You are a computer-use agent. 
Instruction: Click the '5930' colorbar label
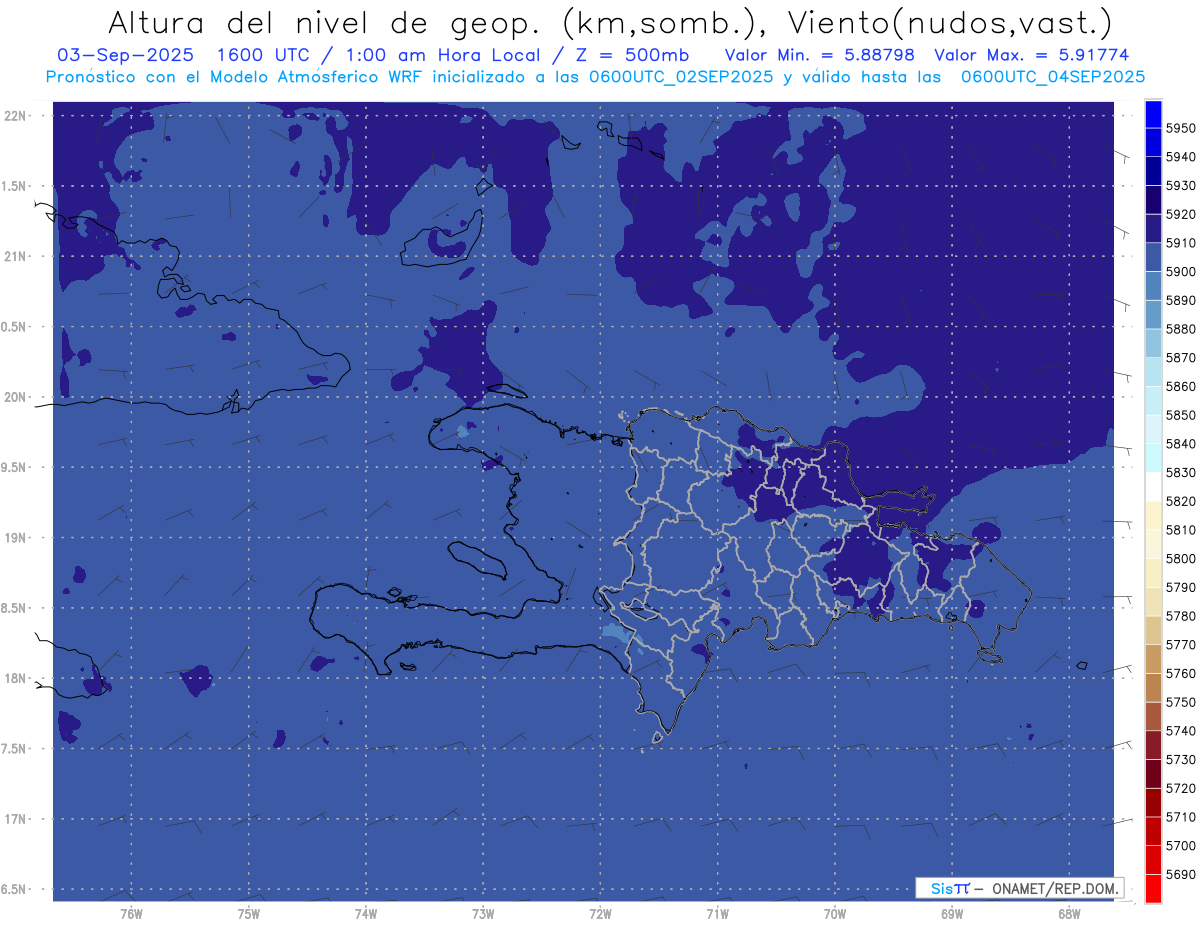click(x=1182, y=186)
